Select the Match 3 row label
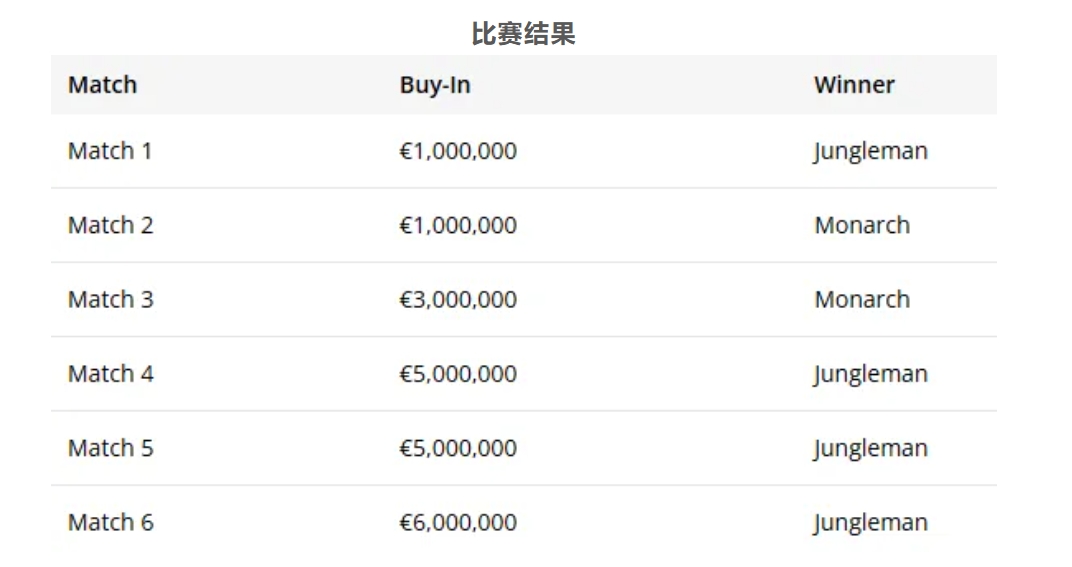The image size is (1072, 567). pos(110,299)
